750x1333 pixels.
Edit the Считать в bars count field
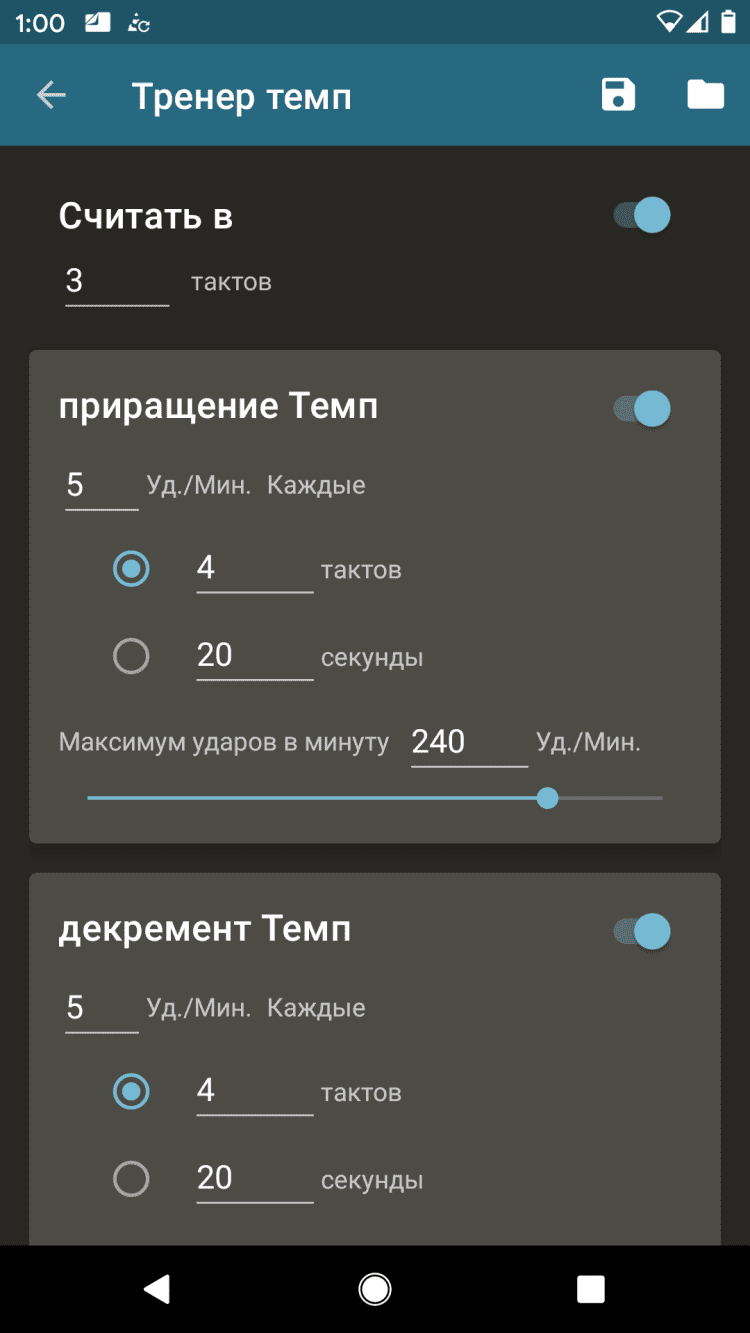(x=116, y=282)
